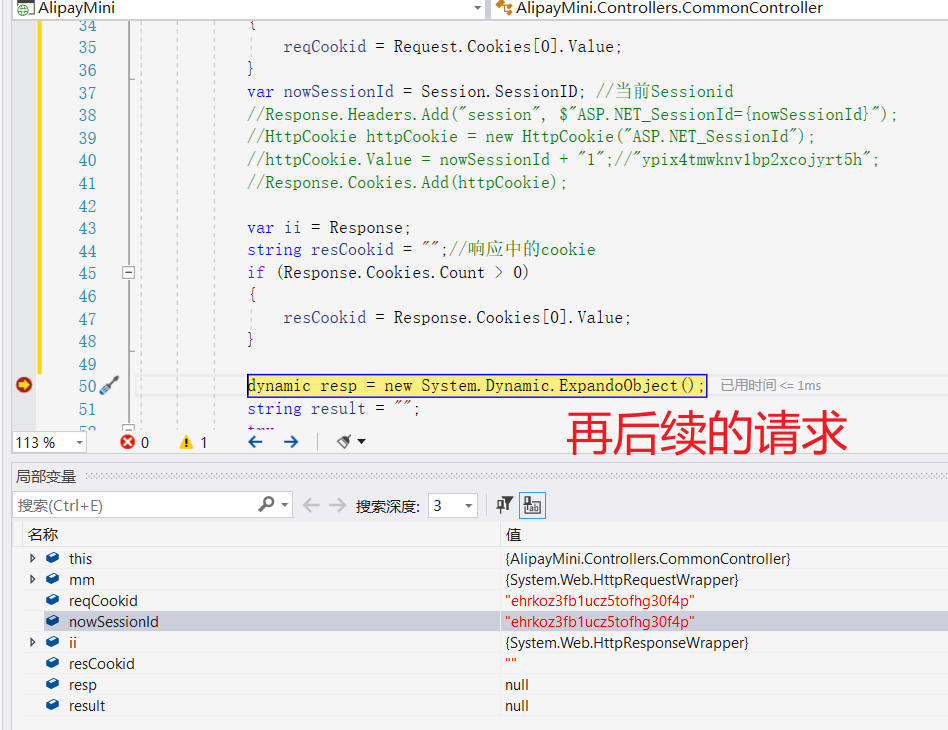This screenshot has height=730, width=948.
Task: Click the magnifier search icon in locals
Action: tap(266, 504)
